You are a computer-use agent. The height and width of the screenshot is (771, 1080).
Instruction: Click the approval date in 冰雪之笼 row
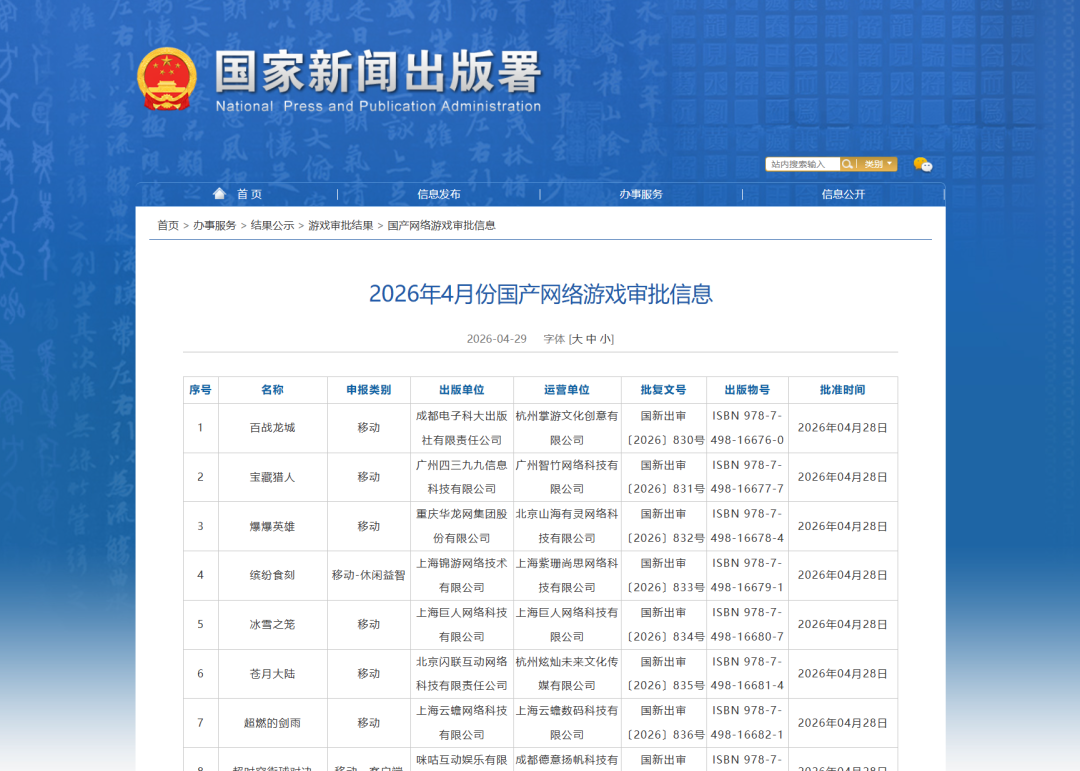point(842,624)
